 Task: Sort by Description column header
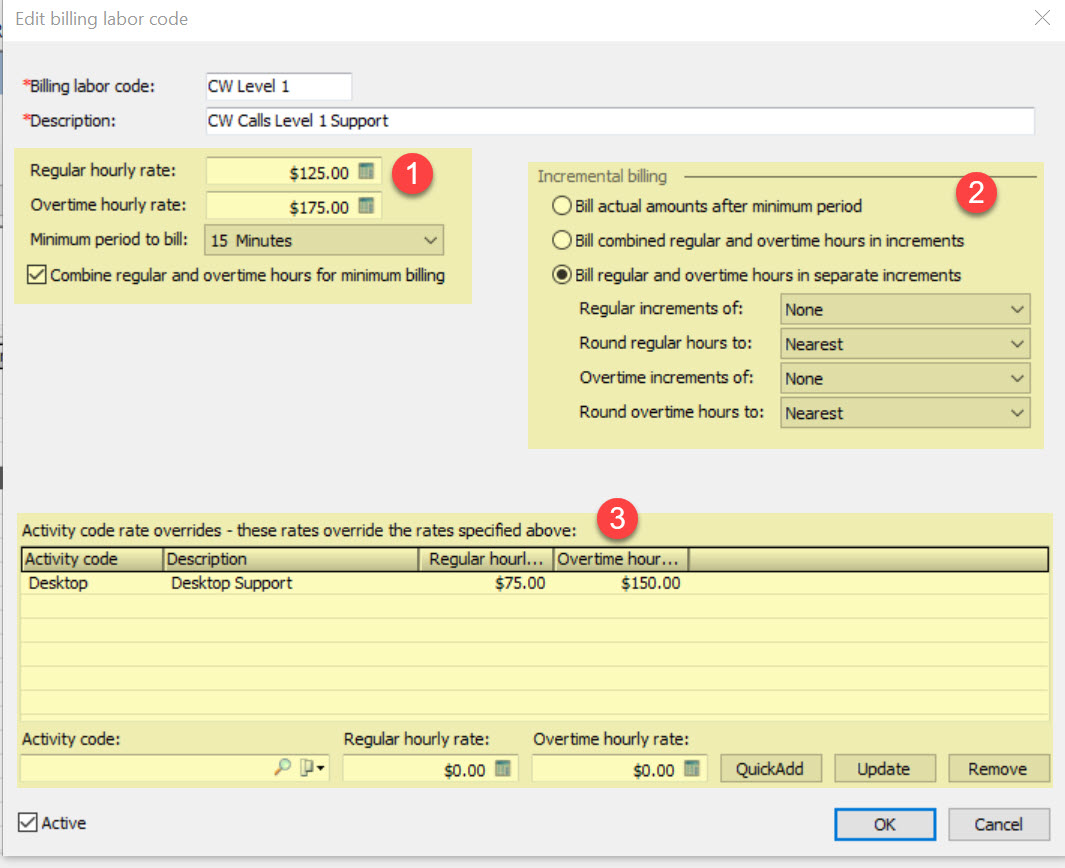(x=291, y=559)
